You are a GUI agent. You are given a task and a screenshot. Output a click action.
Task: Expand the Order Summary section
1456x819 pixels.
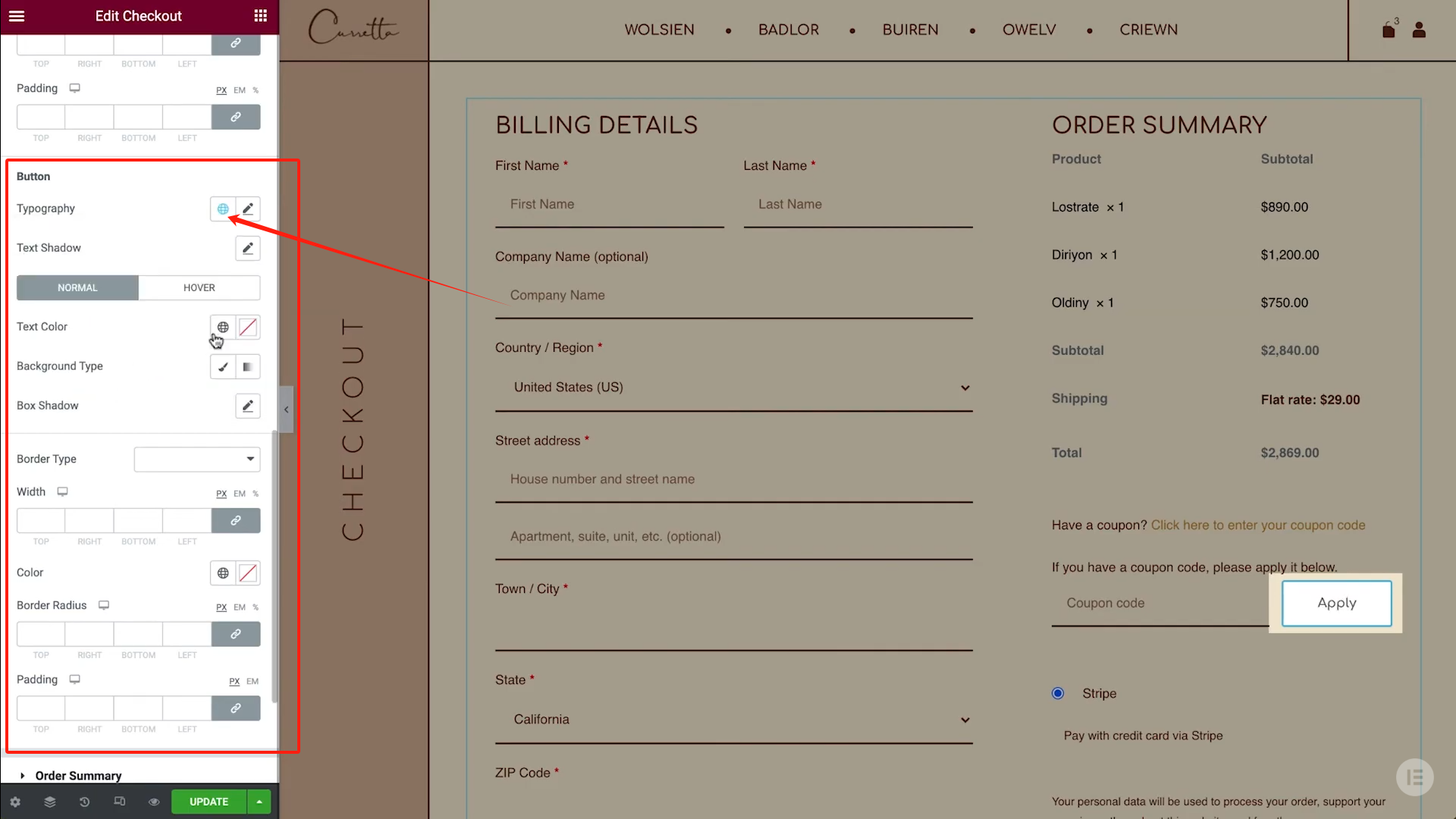77,775
